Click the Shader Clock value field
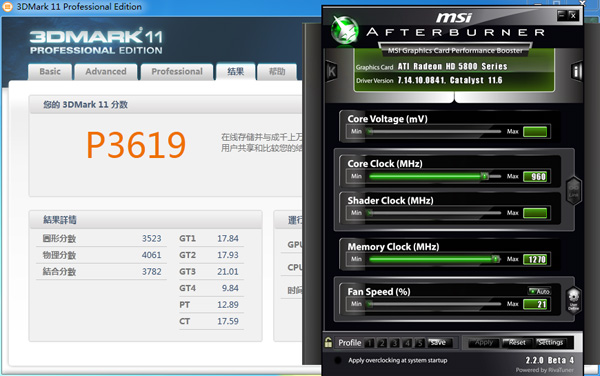 (535, 213)
